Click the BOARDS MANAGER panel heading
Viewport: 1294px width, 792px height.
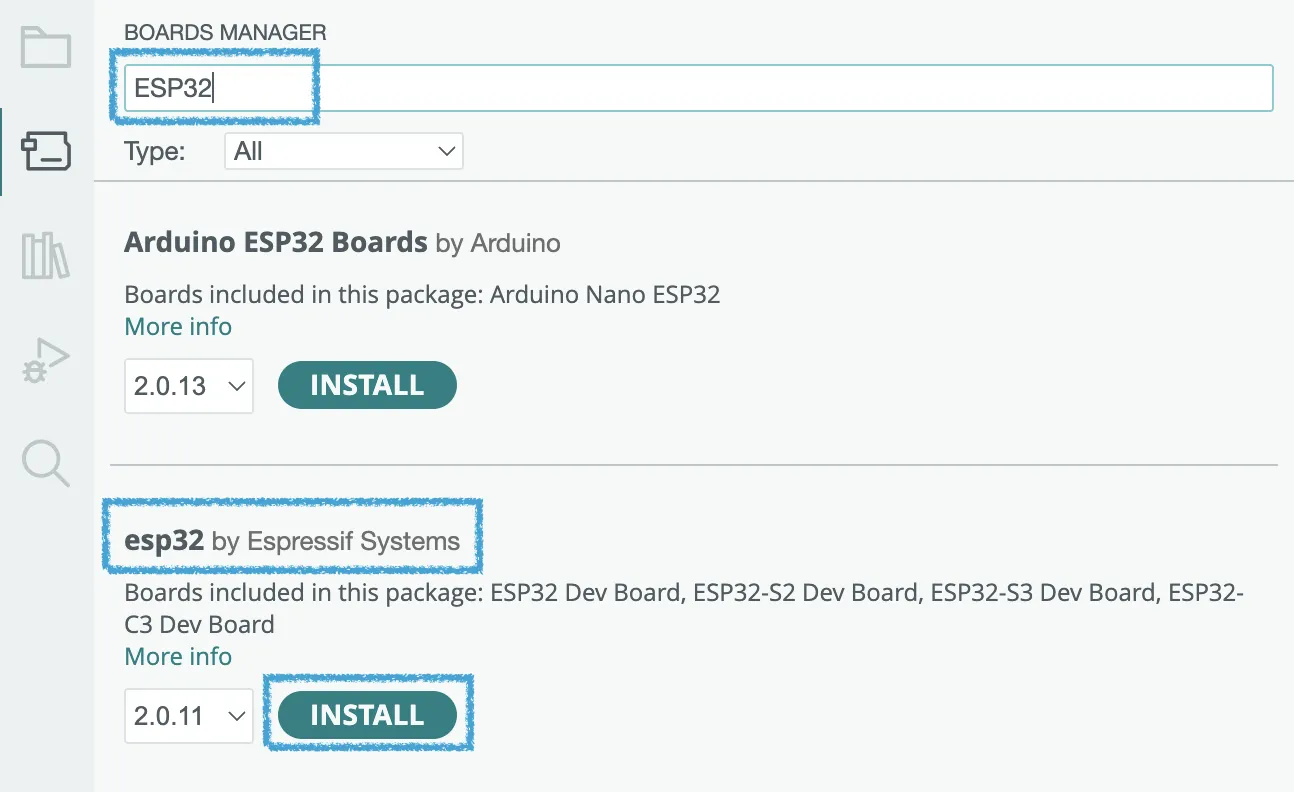click(x=225, y=33)
